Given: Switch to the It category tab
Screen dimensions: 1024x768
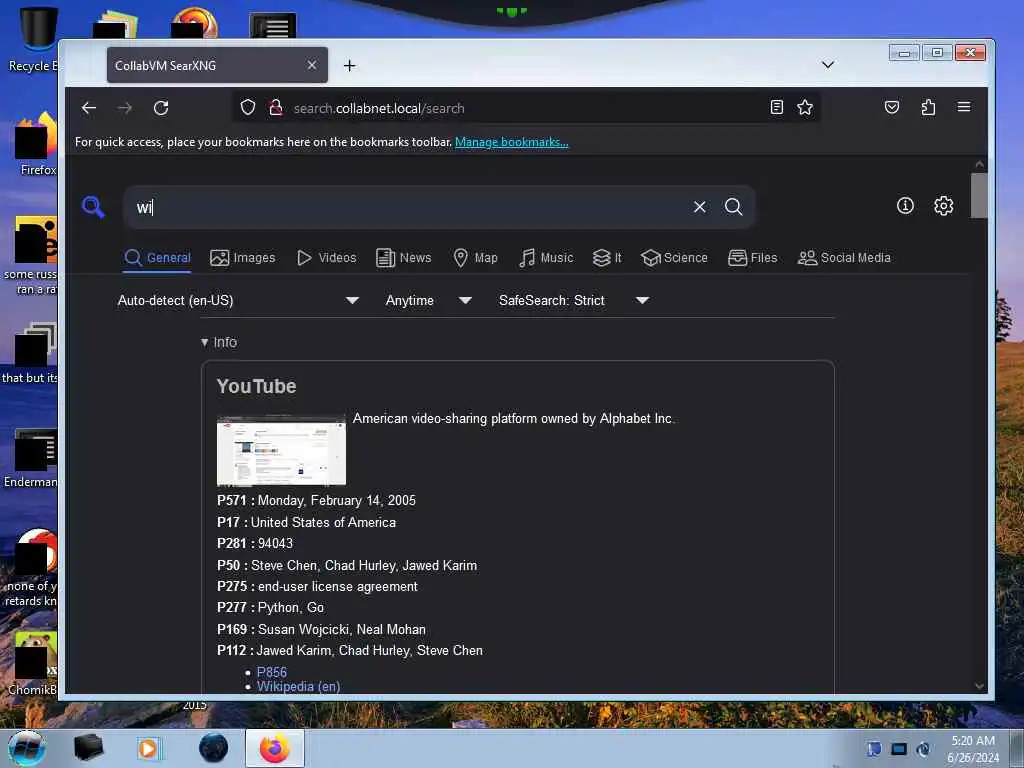Looking at the screenshot, I should tap(607, 258).
